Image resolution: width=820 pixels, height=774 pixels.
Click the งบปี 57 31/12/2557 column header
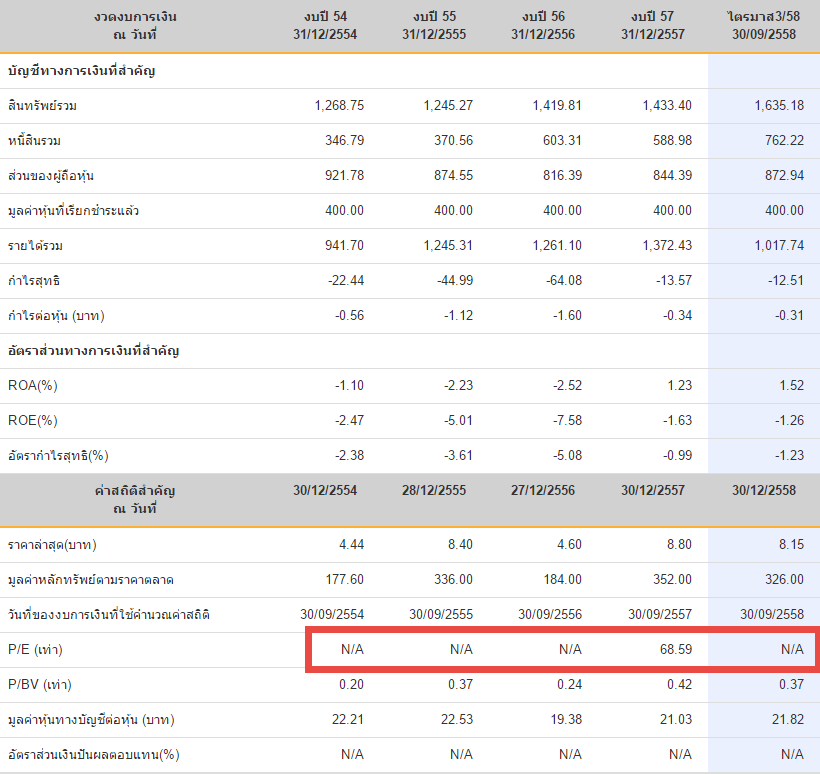pos(653,26)
